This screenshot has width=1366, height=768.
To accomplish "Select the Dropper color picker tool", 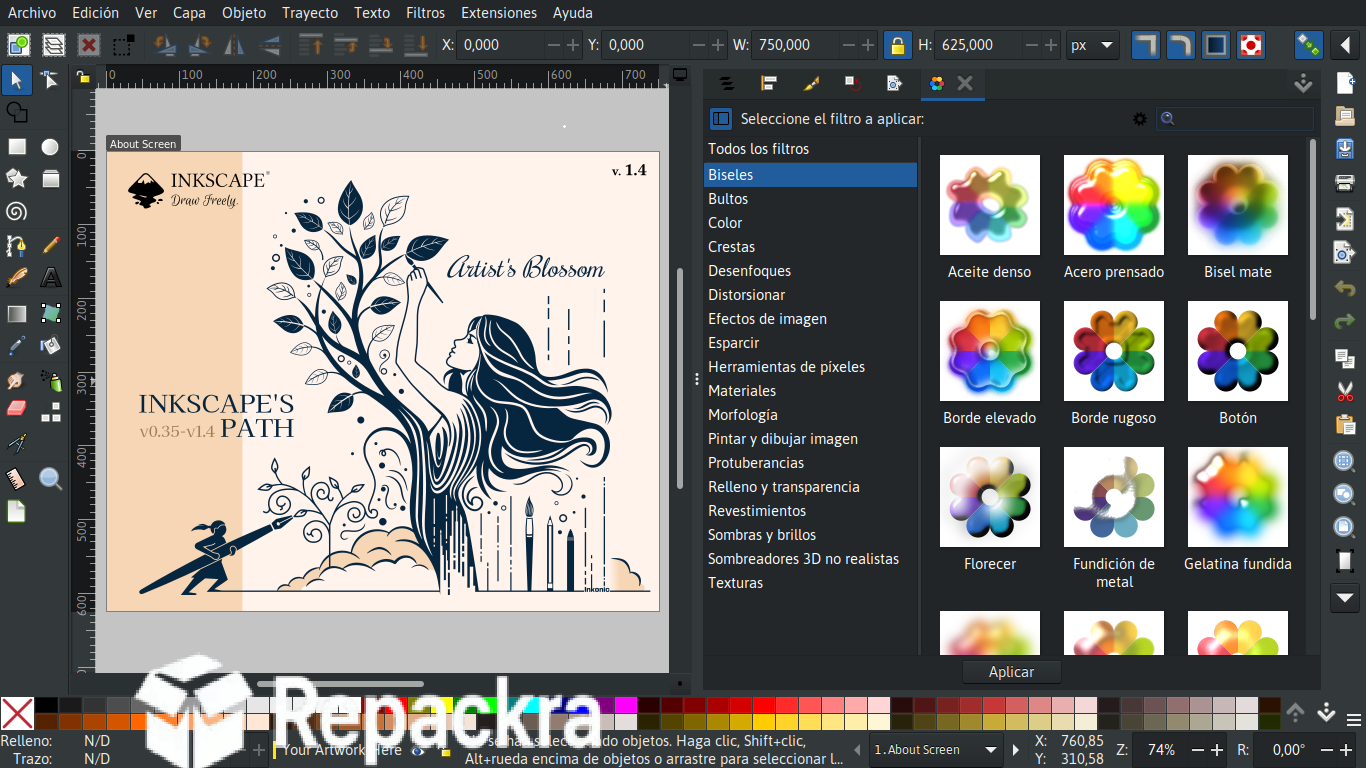I will pos(17,346).
